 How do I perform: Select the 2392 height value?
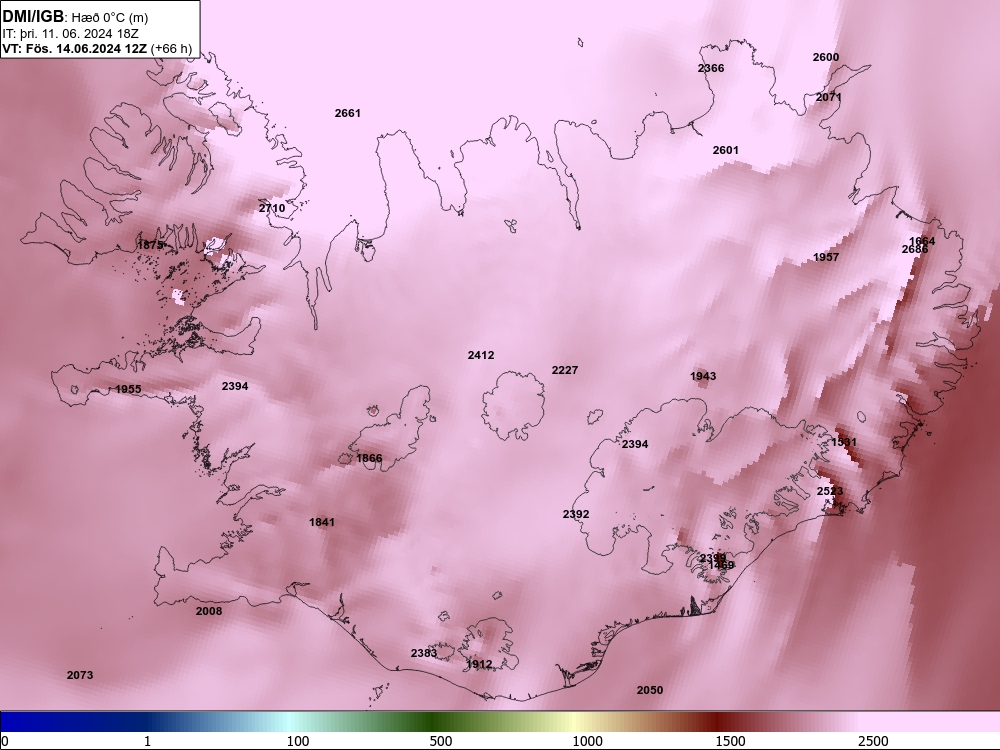point(576,515)
